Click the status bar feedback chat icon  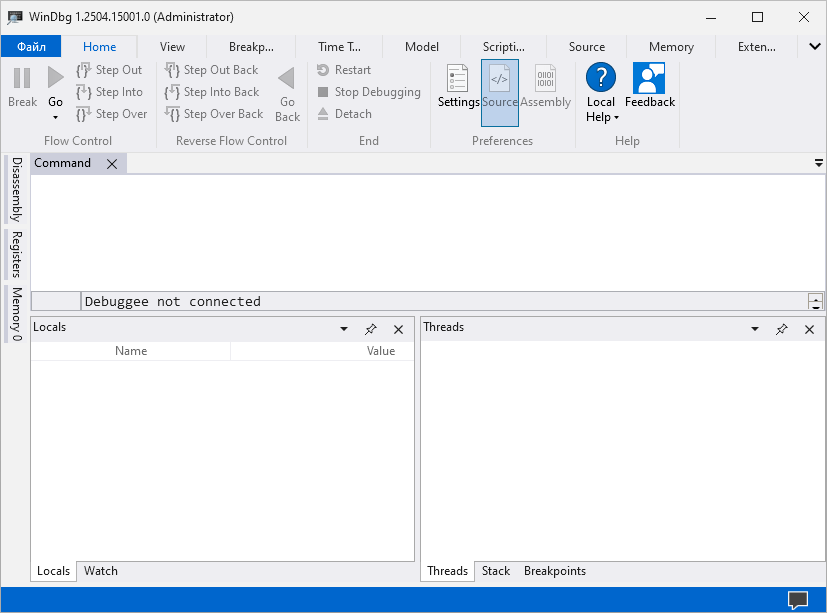(x=798, y=600)
